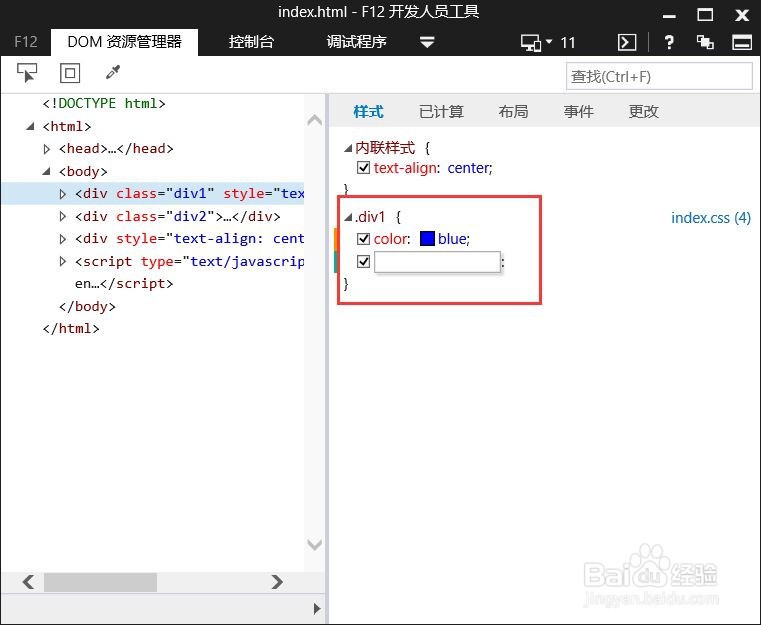This screenshot has height=625, width=761.
Task: Click the breadcrumb right arrow
Action: pyautogui.click(x=316, y=609)
